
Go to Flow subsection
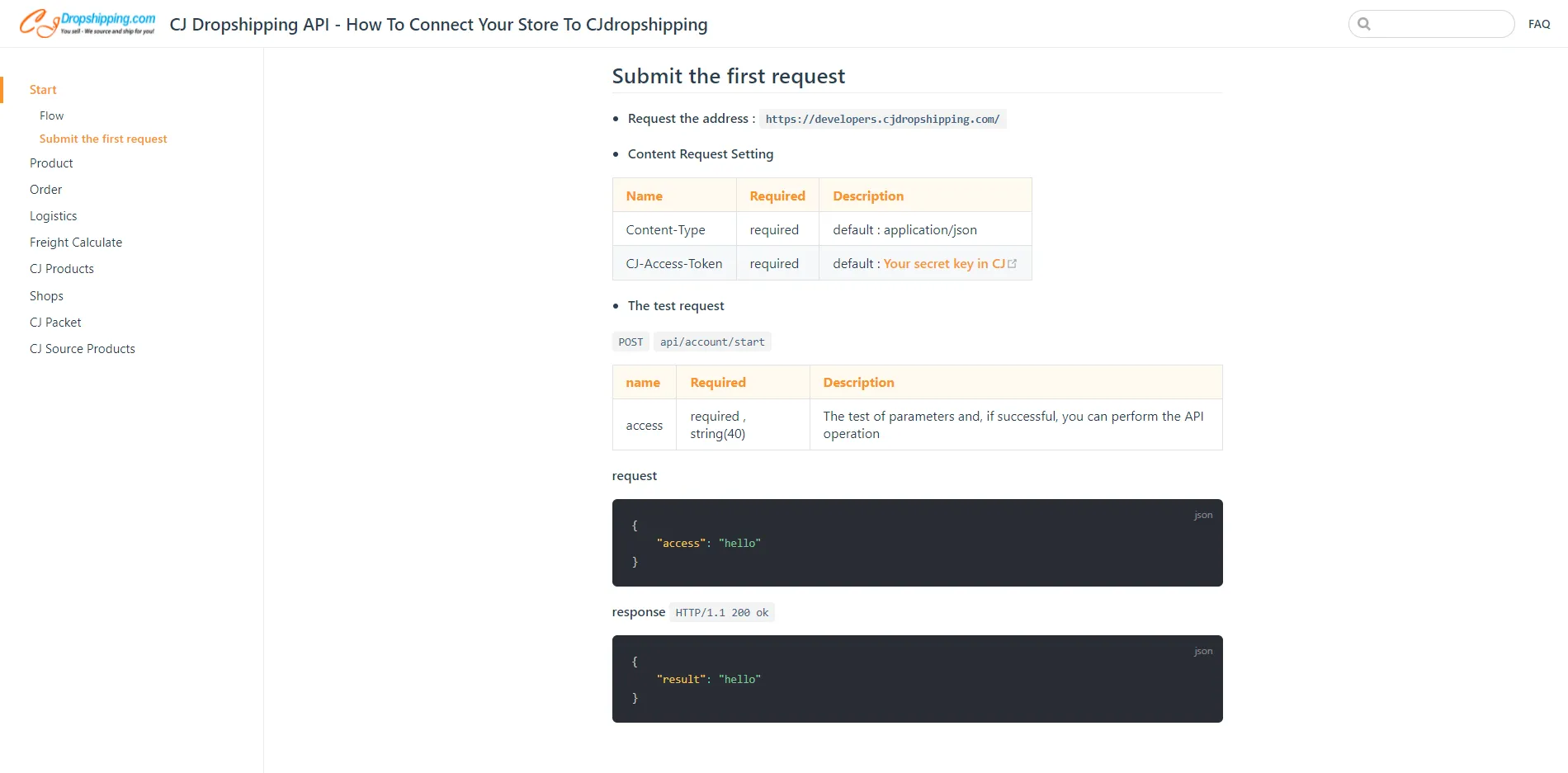click(x=51, y=115)
